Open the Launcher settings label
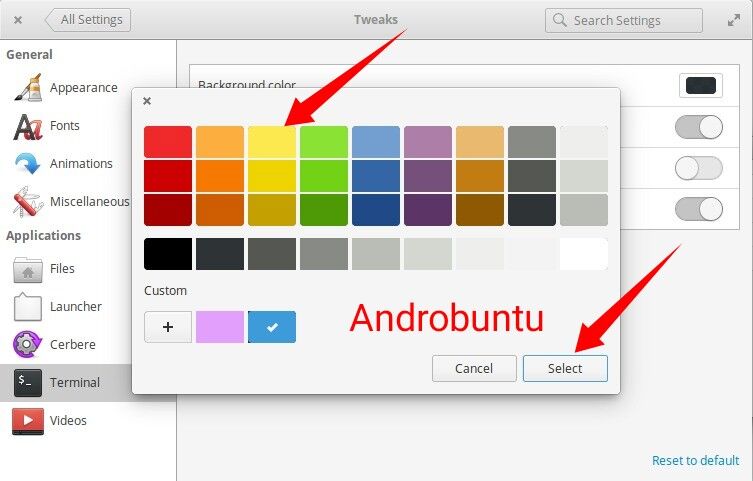The image size is (753, 481). tap(76, 307)
